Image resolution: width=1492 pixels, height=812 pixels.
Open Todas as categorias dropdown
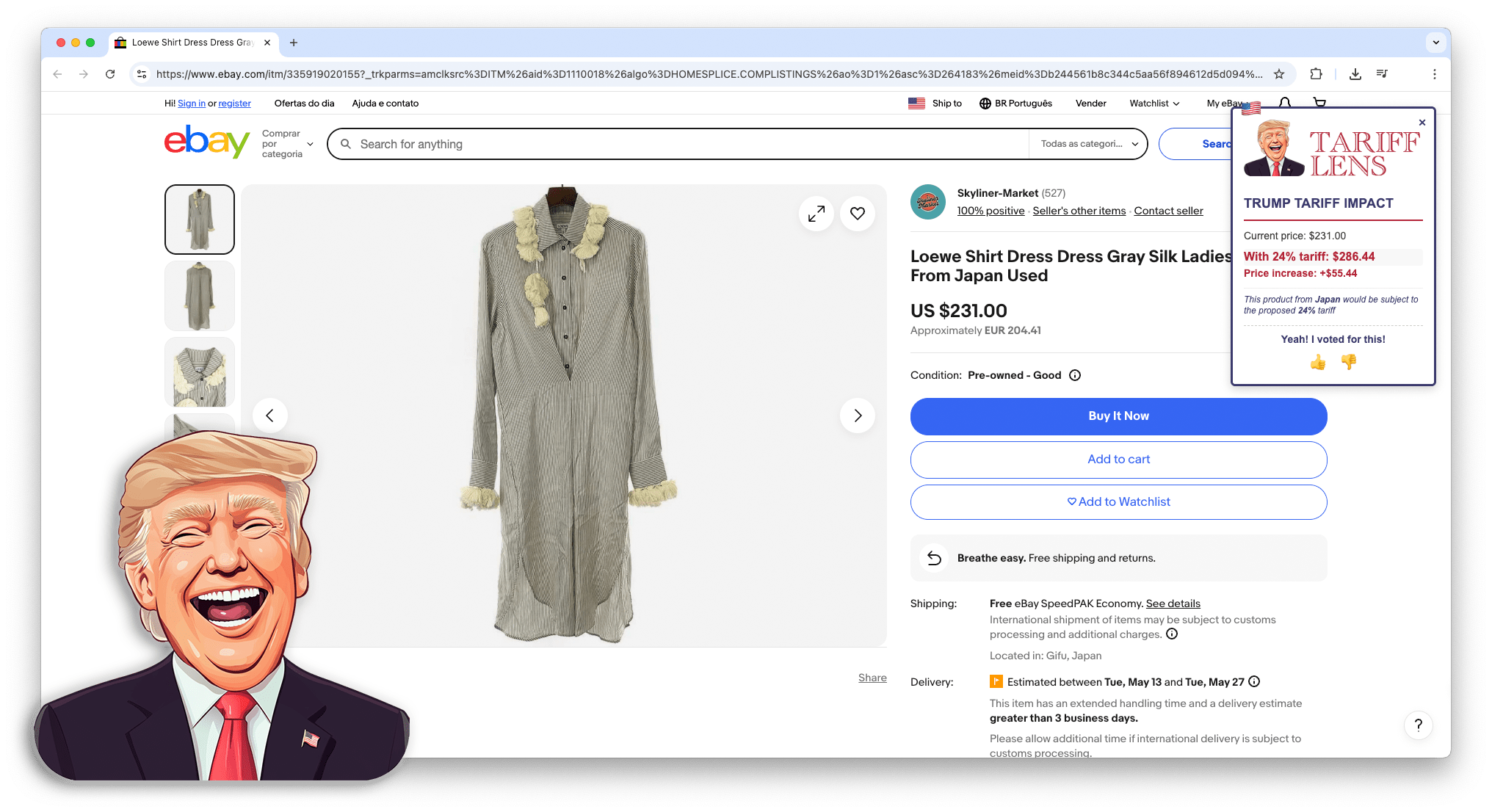tap(1089, 144)
